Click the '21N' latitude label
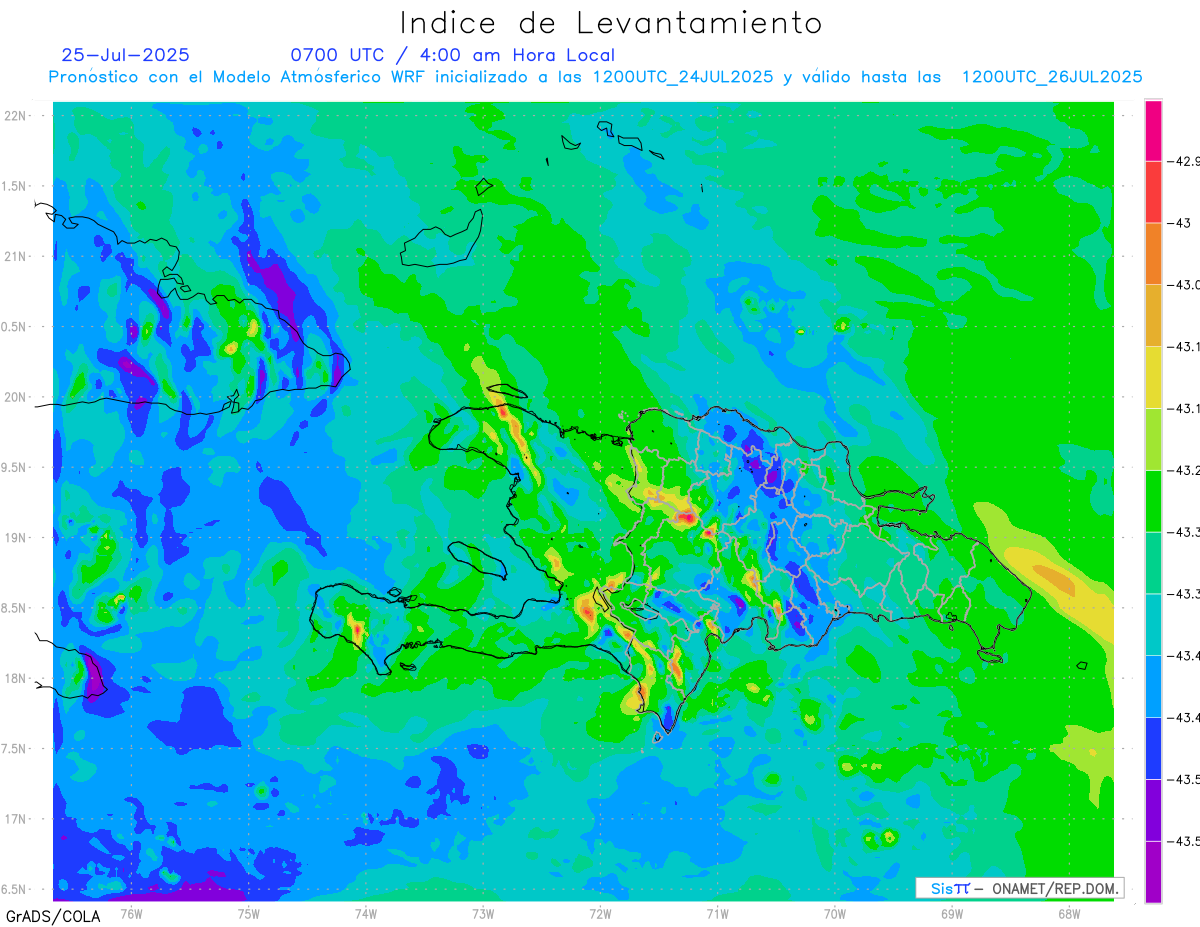 [x=16, y=257]
